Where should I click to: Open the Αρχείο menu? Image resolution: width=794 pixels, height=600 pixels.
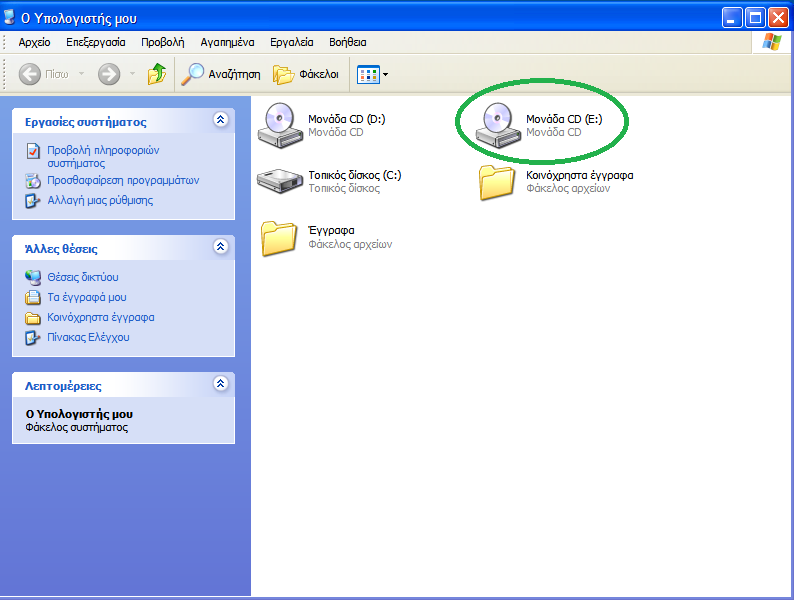pyautogui.click(x=34, y=43)
